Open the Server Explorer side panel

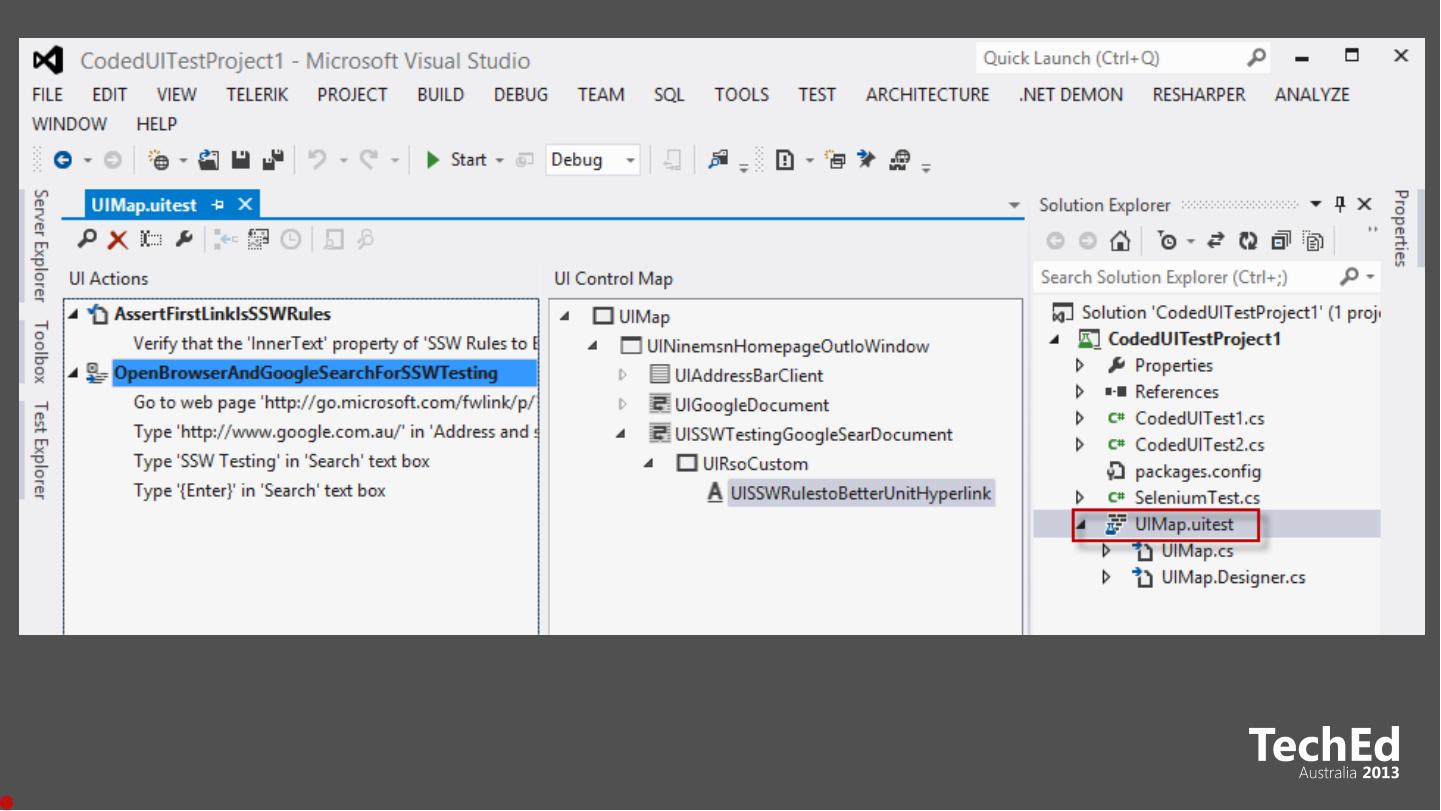point(40,245)
